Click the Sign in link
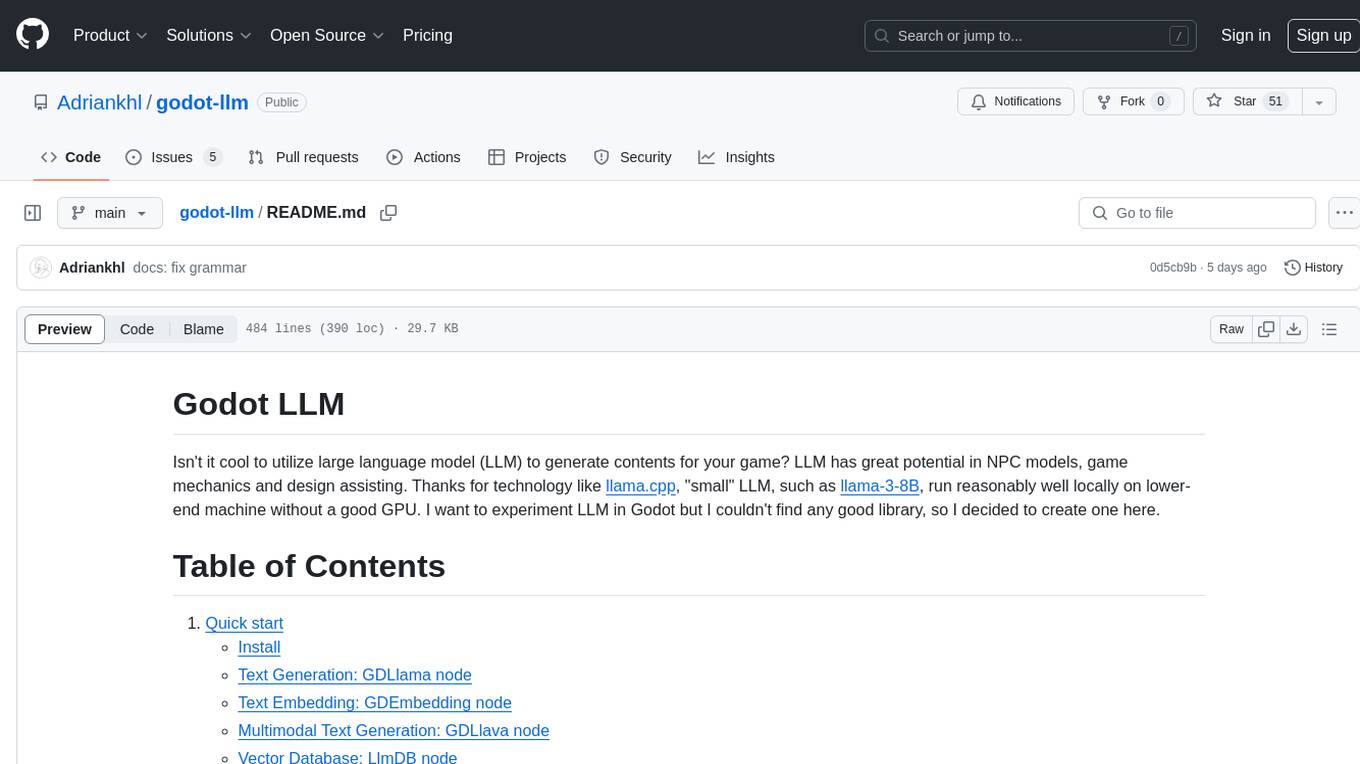The width and height of the screenshot is (1360, 764). point(1245,35)
